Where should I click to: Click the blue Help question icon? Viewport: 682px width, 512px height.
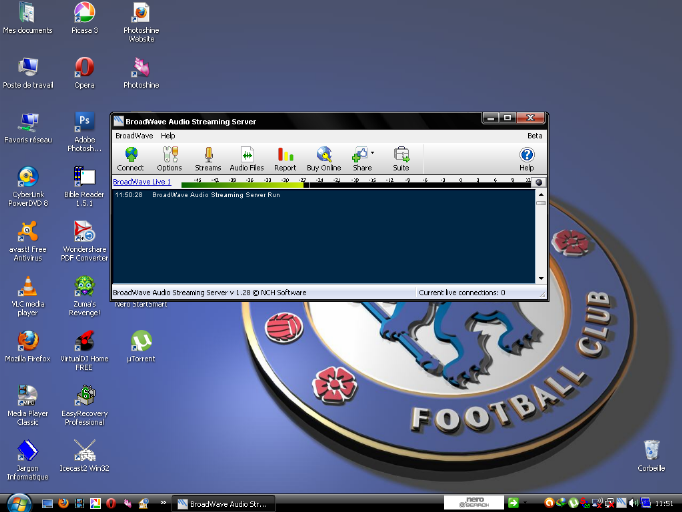(x=526, y=159)
